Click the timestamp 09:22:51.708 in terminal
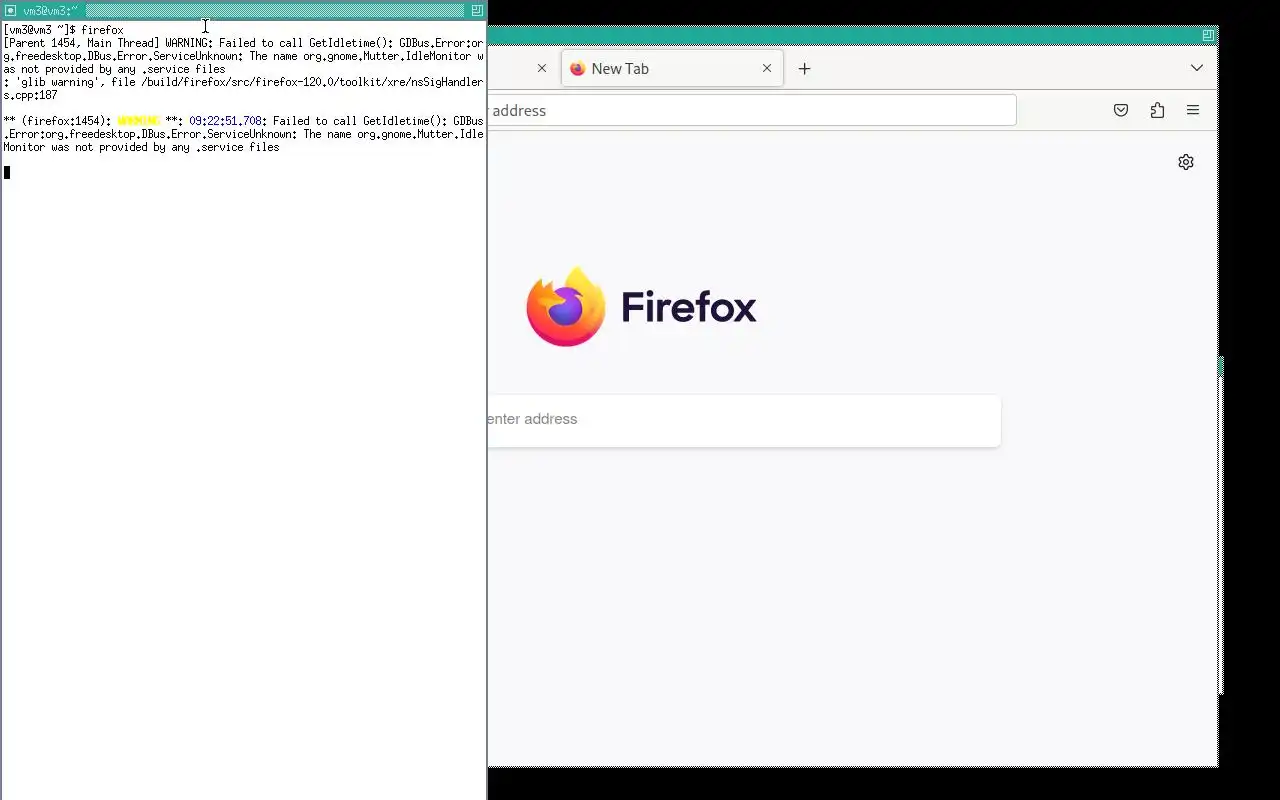The height and width of the screenshot is (800, 1280). (226, 121)
